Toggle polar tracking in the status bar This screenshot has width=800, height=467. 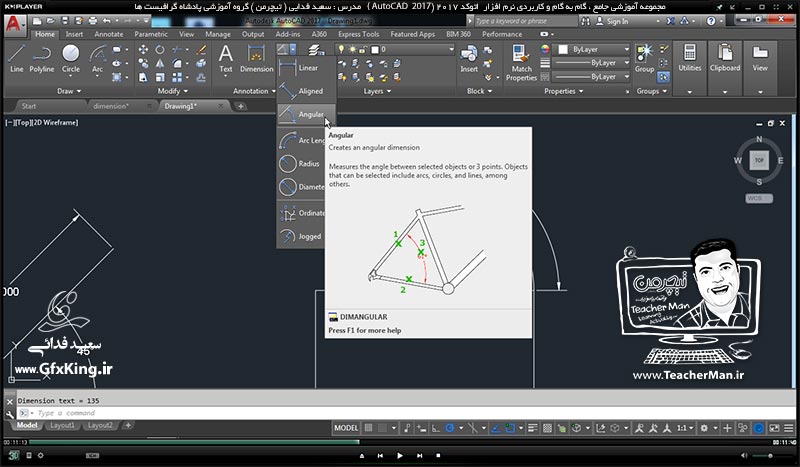[x=449, y=428]
